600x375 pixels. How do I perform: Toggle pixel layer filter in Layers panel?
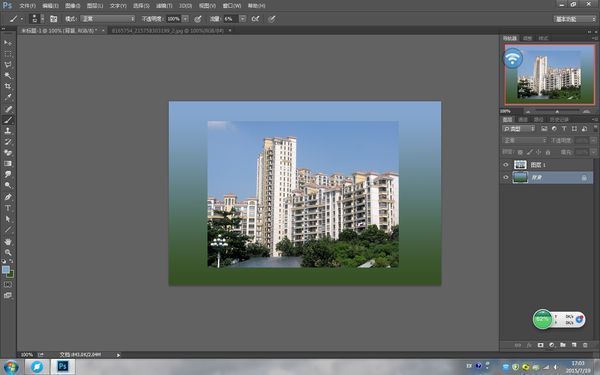click(x=544, y=129)
